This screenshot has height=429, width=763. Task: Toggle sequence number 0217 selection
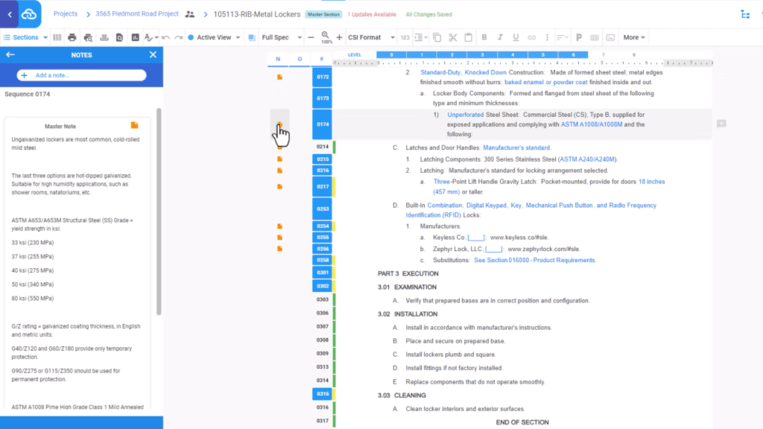322,187
